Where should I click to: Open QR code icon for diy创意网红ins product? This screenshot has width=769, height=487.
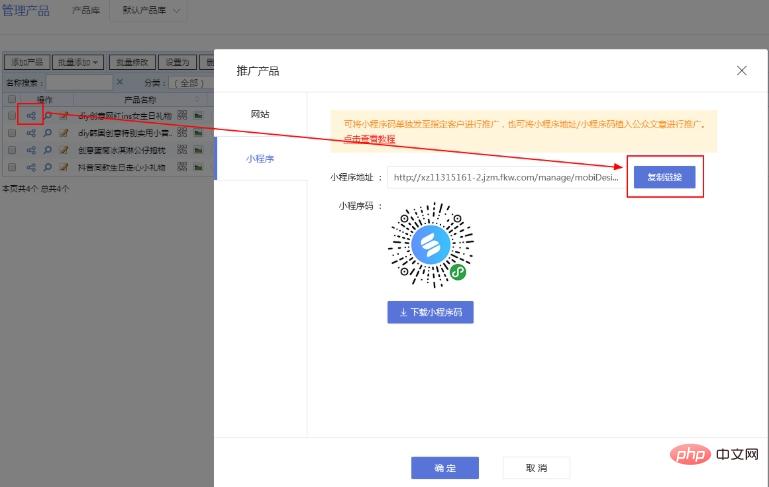[x=182, y=115]
